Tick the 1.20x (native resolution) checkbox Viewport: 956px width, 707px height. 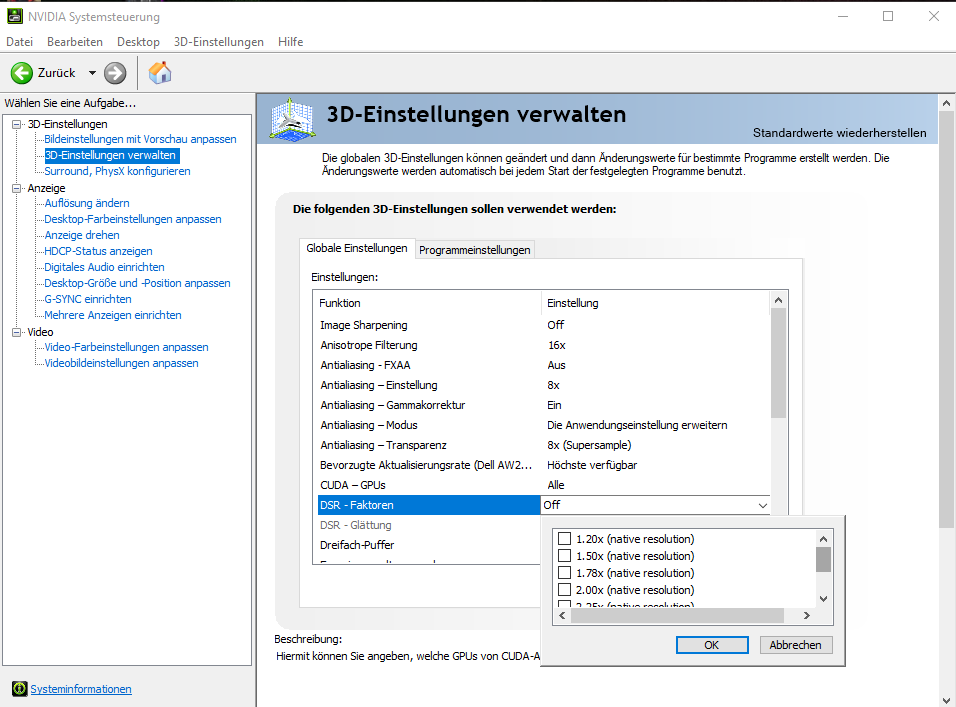(565, 539)
